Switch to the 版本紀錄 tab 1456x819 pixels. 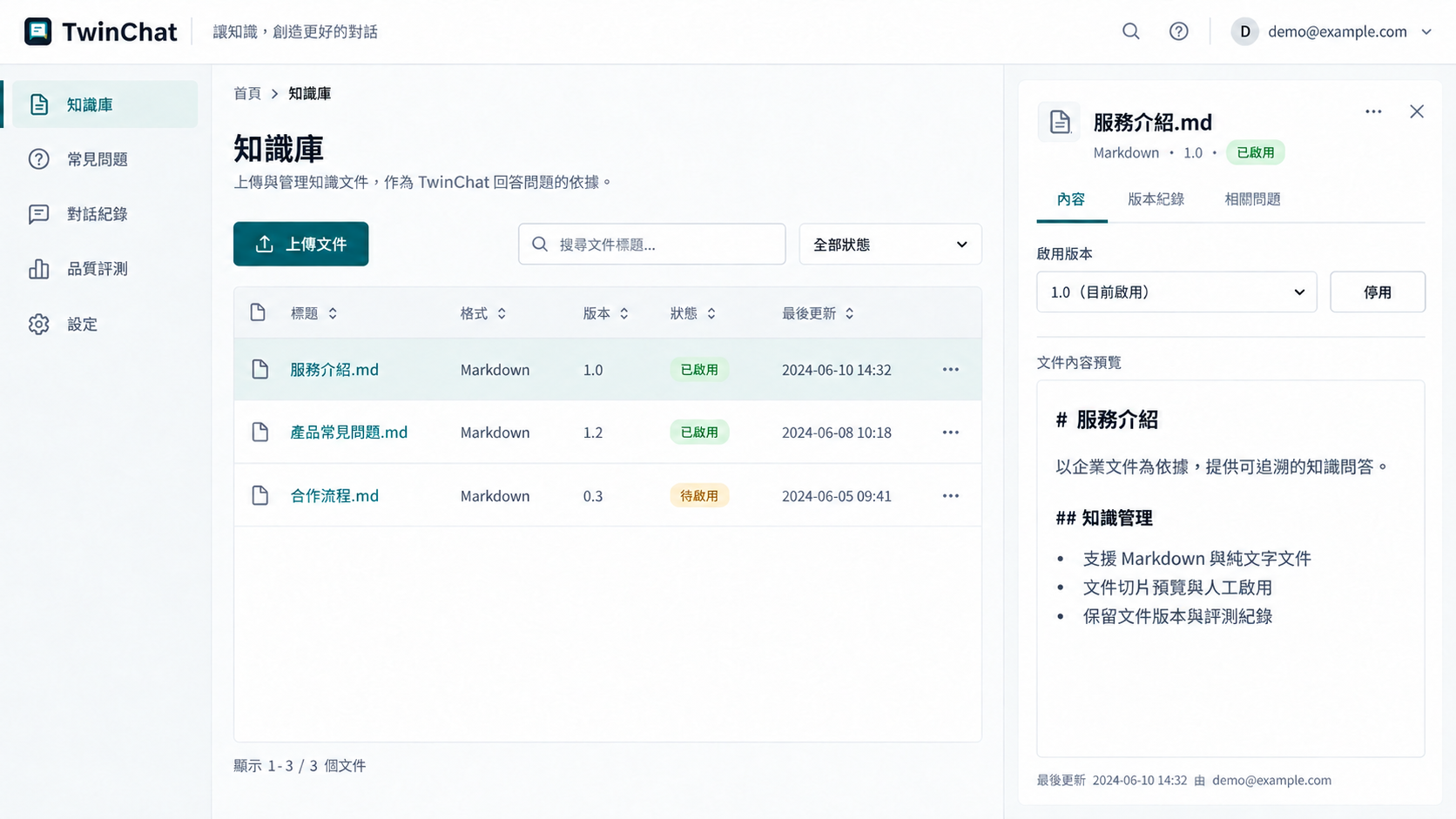(1156, 199)
